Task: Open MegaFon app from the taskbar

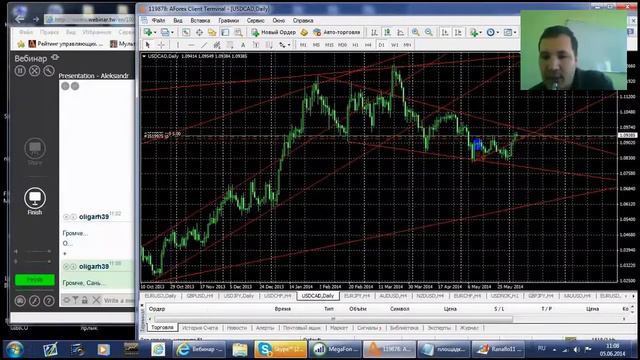Action: [335, 349]
